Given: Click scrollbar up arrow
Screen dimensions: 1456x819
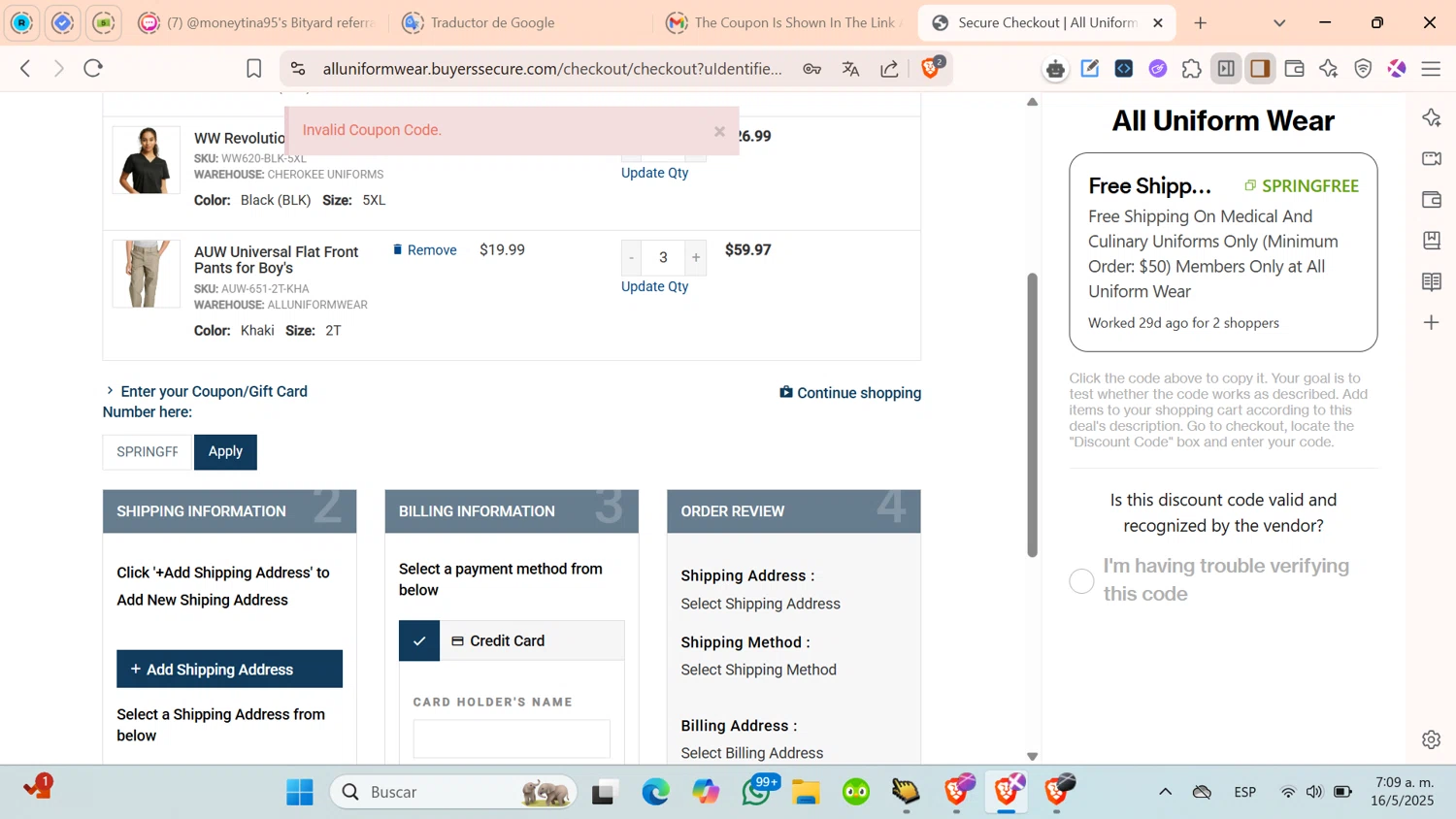Looking at the screenshot, I should 1032,102.
